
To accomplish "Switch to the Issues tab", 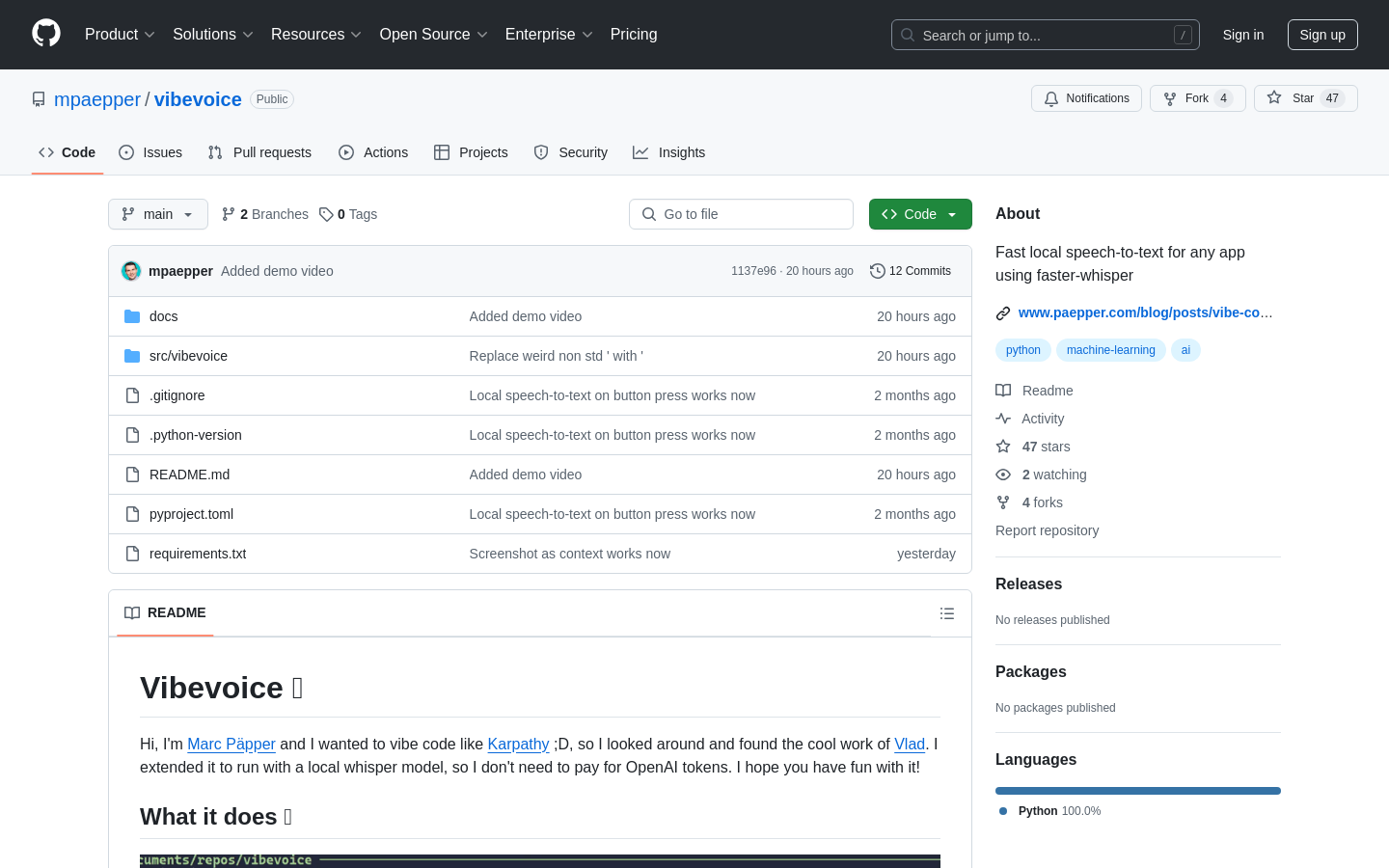I will click(150, 152).
